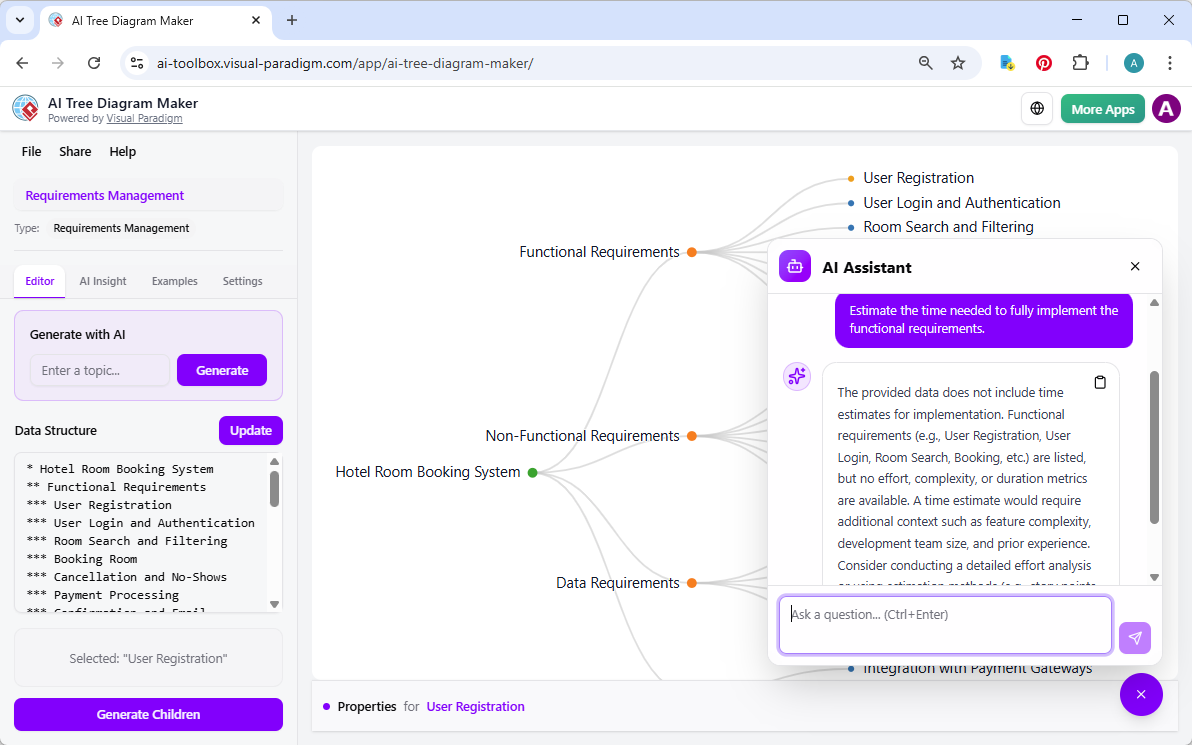The height and width of the screenshot is (745, 1192).
Task: Open the File menu
Action: tap(31, 151)
